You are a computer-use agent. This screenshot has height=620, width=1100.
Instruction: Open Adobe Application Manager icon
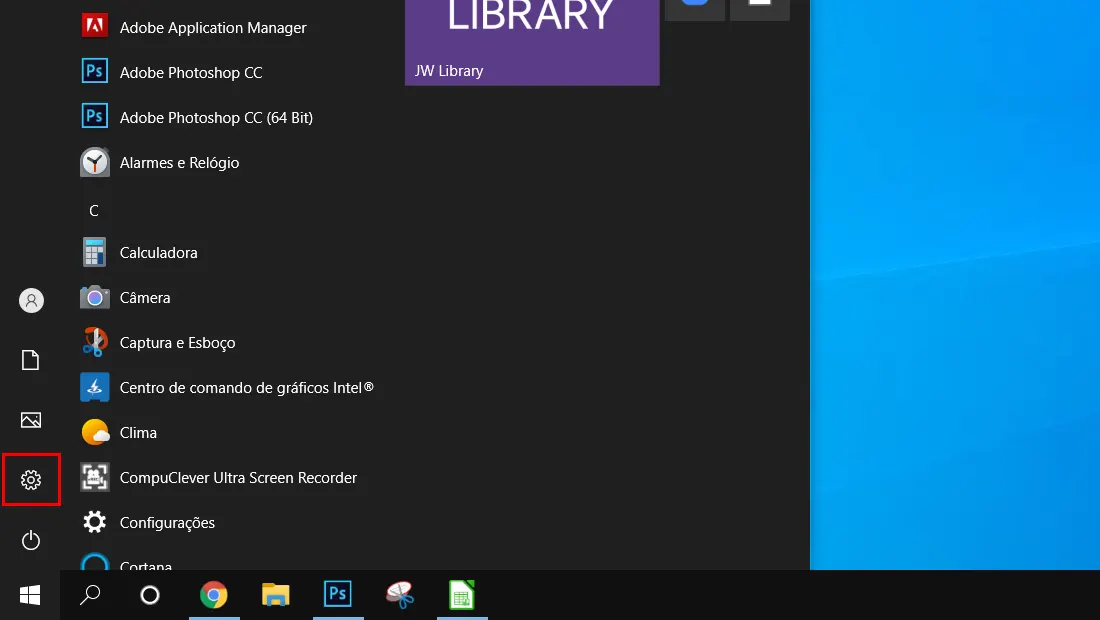(95, 27)
